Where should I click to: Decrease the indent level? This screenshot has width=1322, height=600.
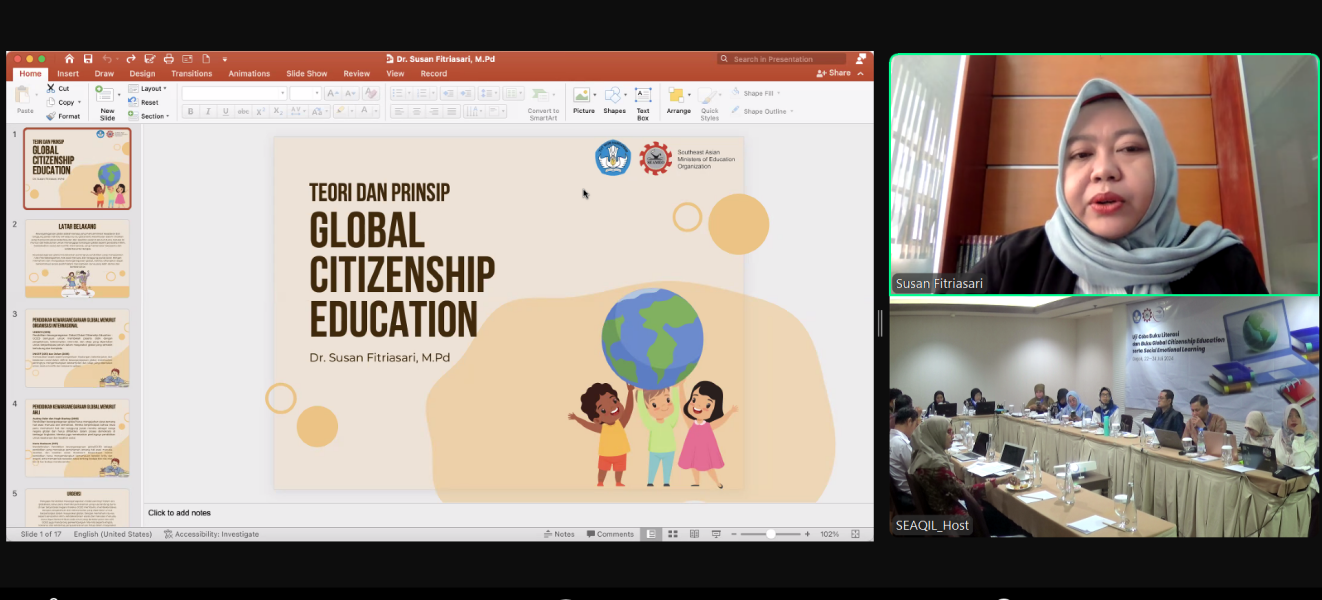pyautogui.click(x=447, y=94)
